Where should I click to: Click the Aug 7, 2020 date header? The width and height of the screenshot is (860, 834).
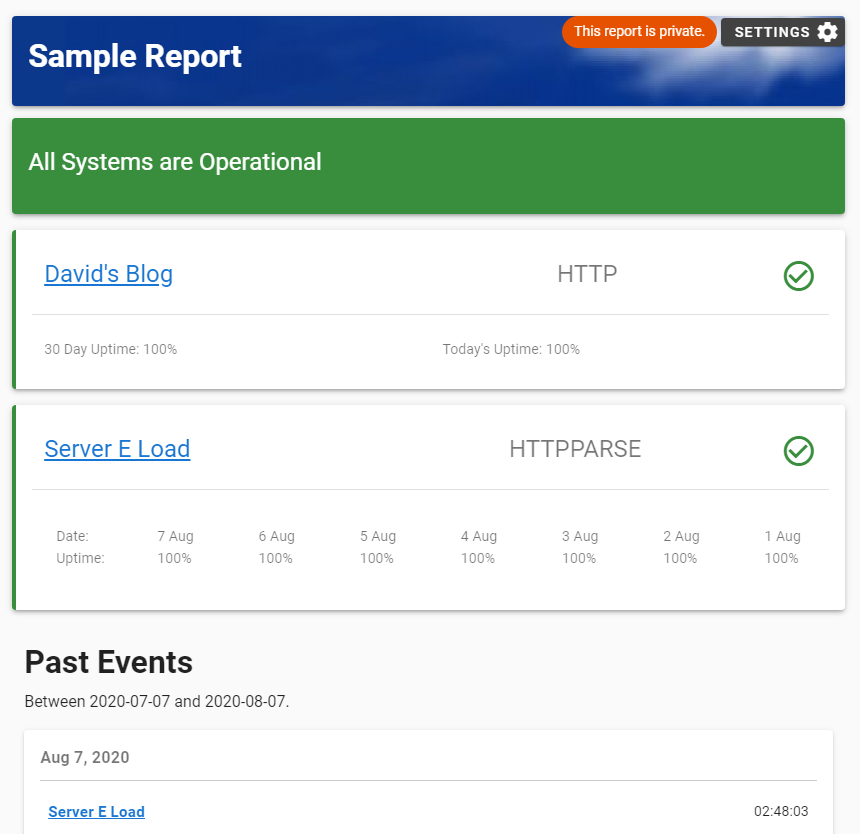click(85, 757)
